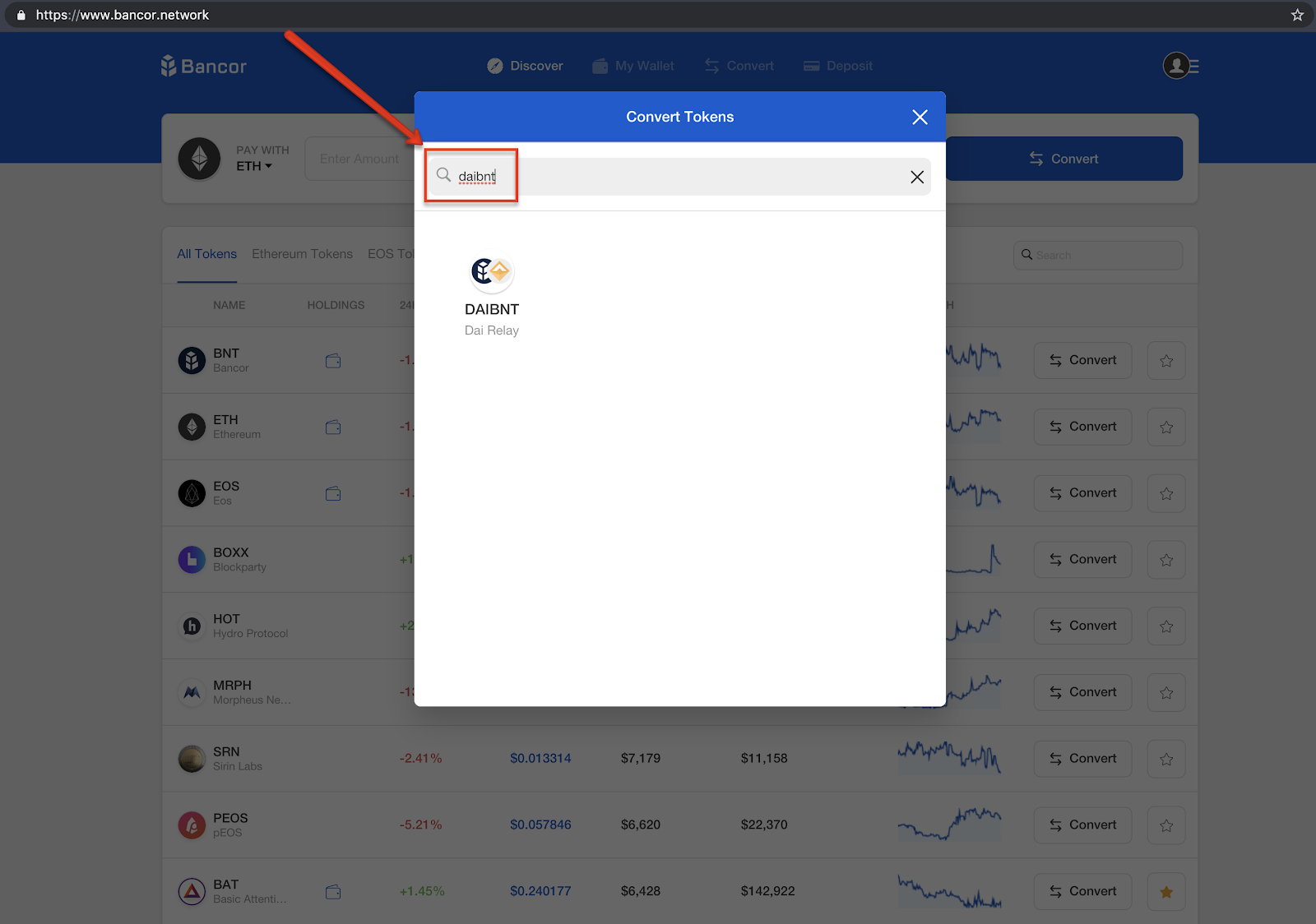This screenshot has height=924, width=1316.
Task: Click the PEOS token logo
Action: click(x=192, y=825)
